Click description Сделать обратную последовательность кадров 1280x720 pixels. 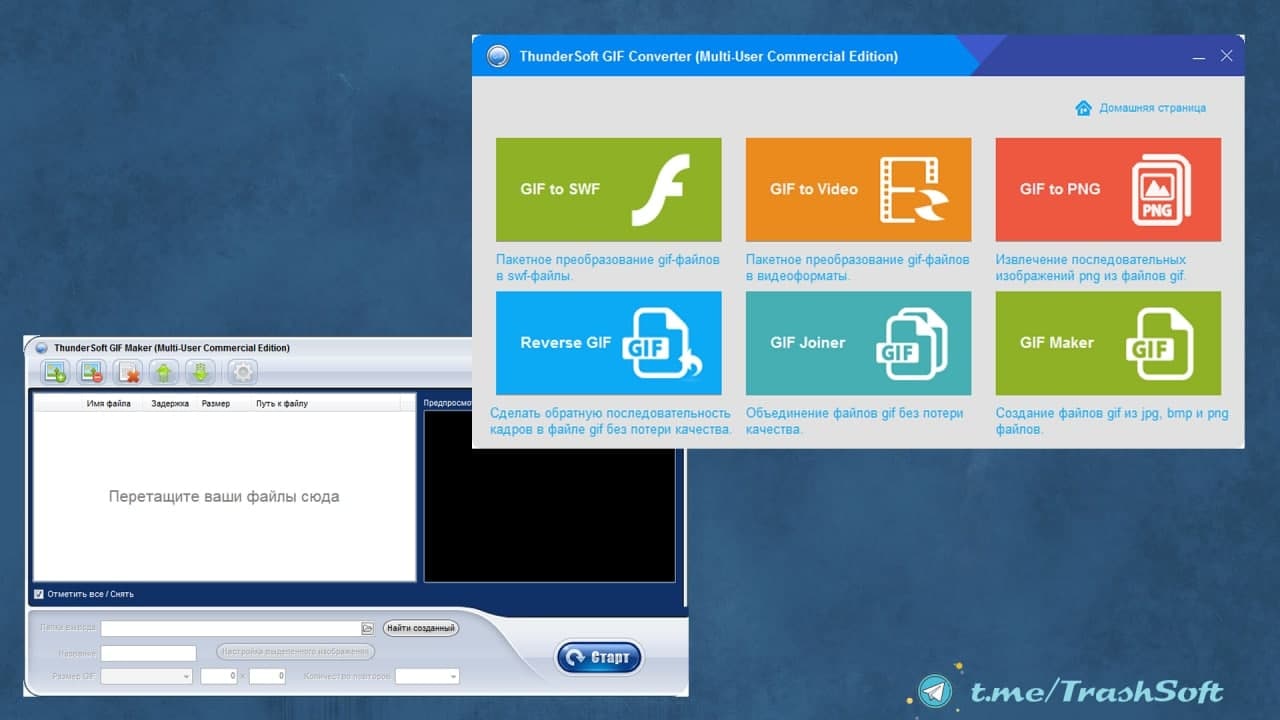611,421
